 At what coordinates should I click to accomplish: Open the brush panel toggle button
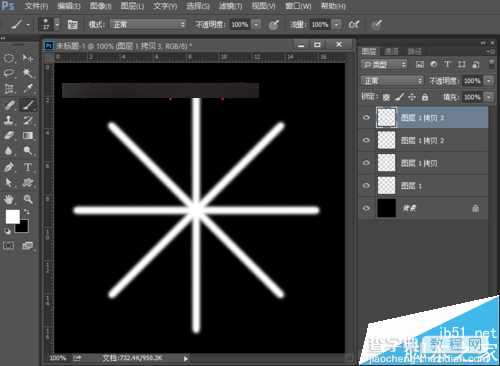coord(73,24)
